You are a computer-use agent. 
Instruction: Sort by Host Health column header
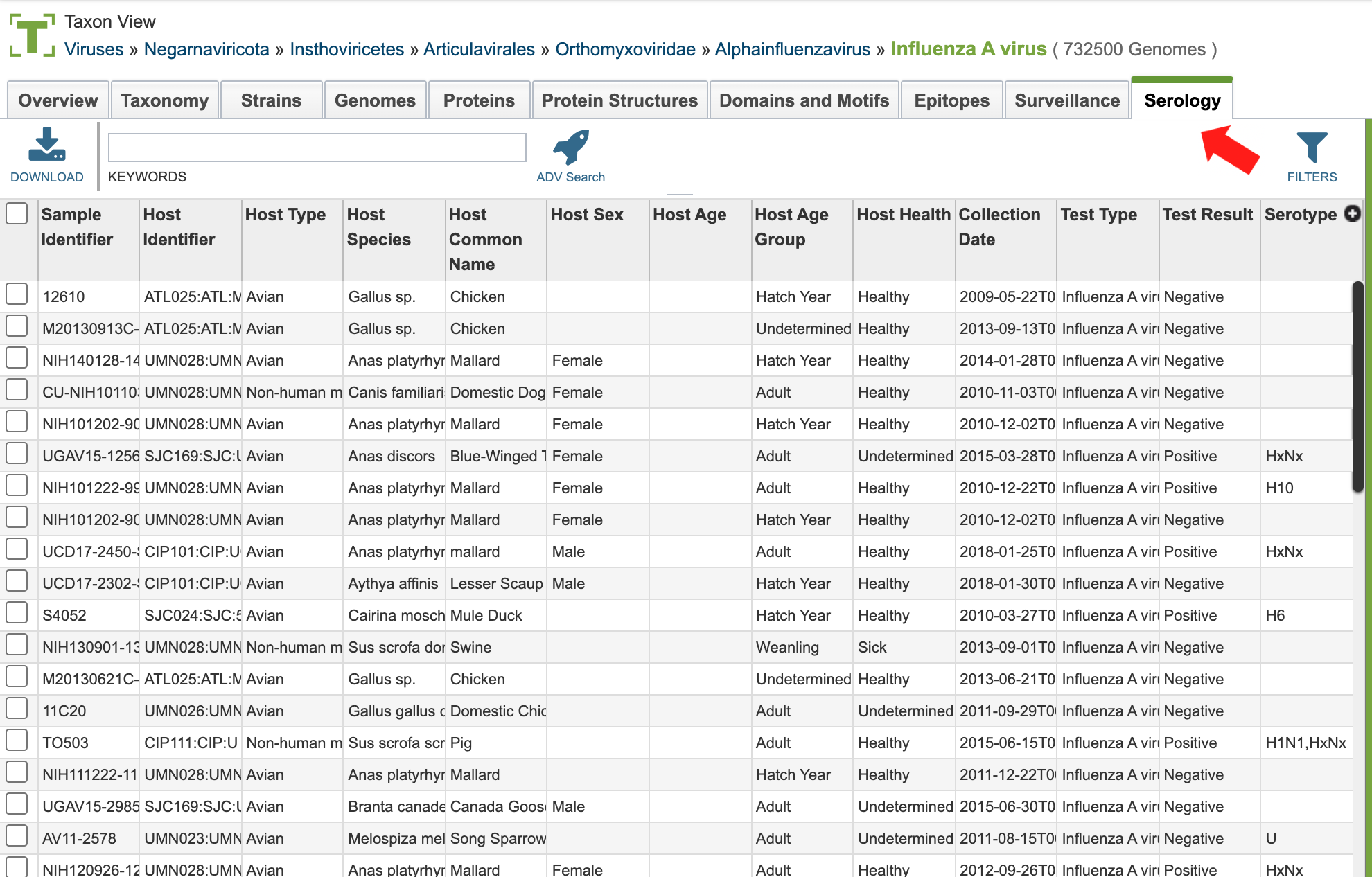pyautogui.click(x=904, y=240)
